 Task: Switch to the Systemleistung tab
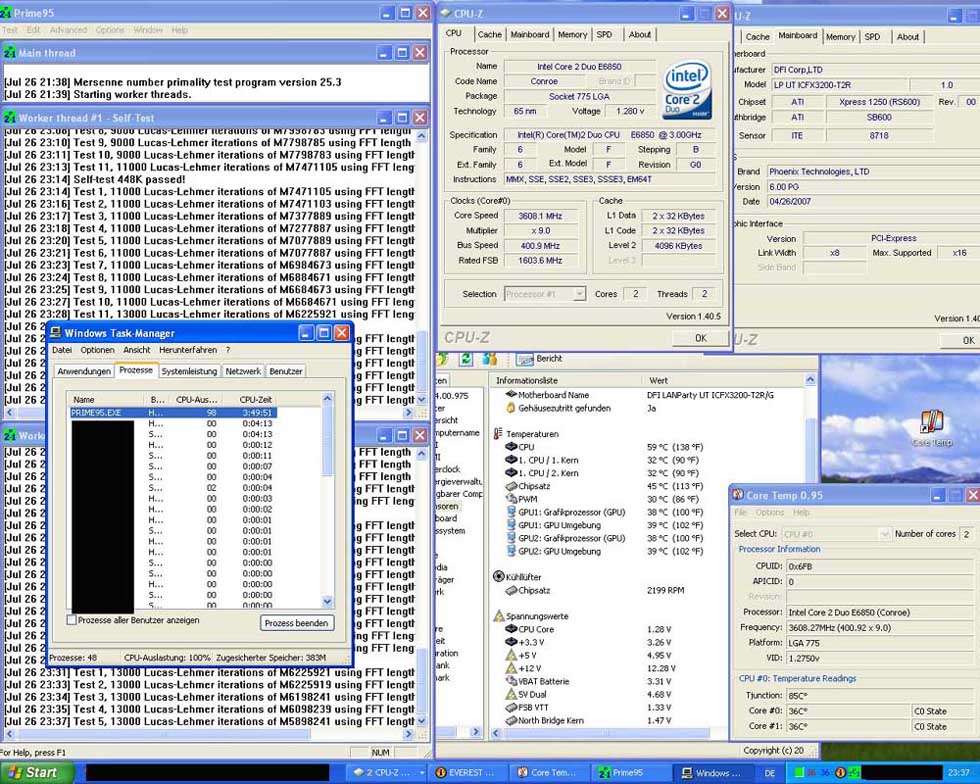pos(189,371)
